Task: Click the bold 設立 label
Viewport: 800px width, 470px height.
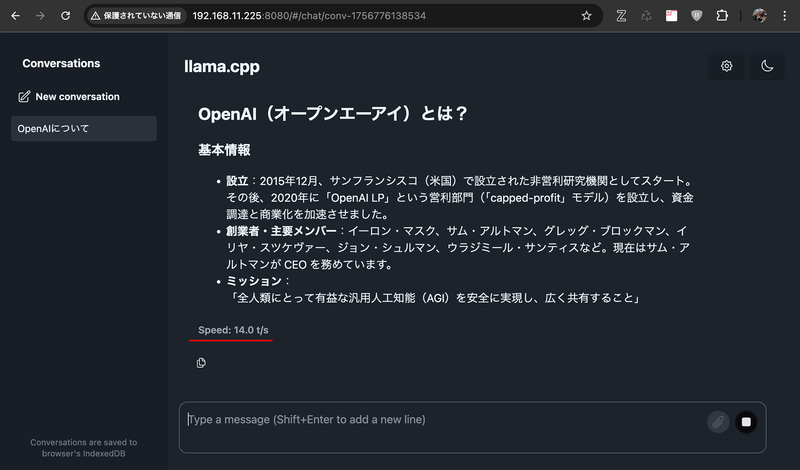Action: (x=237, y=181)
